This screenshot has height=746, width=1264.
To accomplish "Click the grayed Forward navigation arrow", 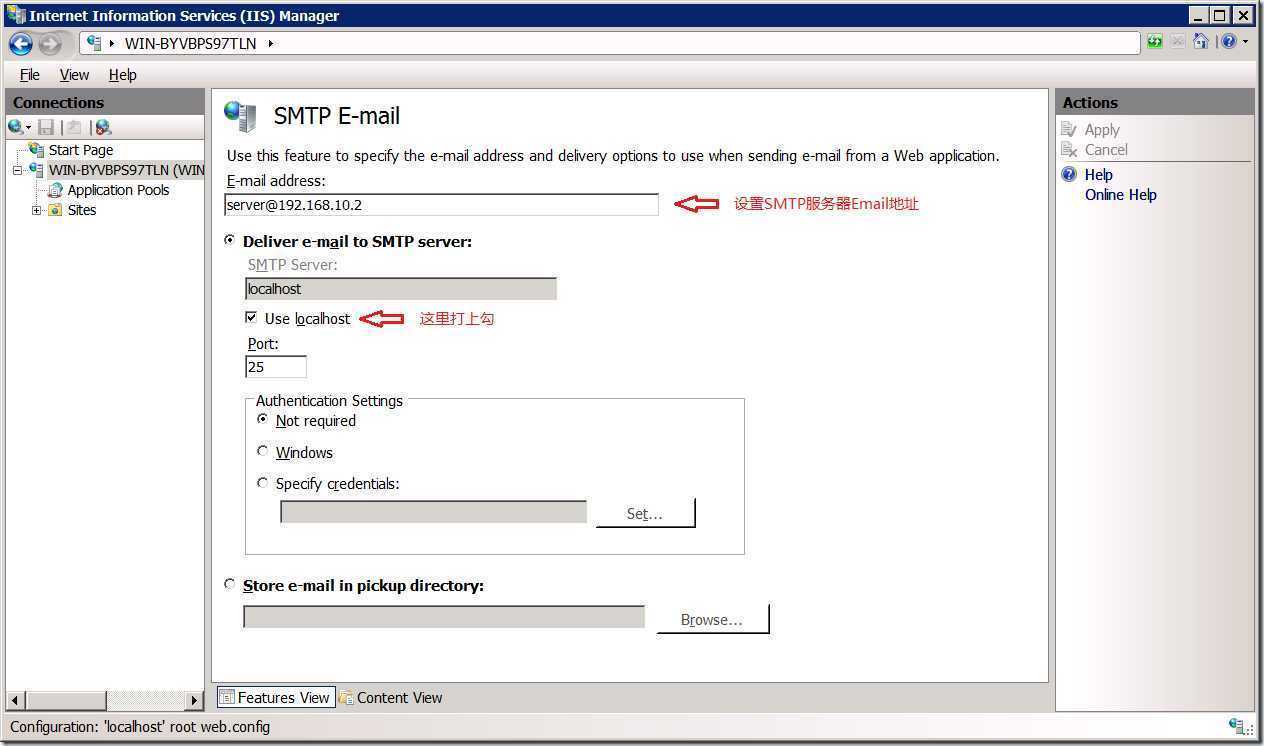I will coord(50,44).
